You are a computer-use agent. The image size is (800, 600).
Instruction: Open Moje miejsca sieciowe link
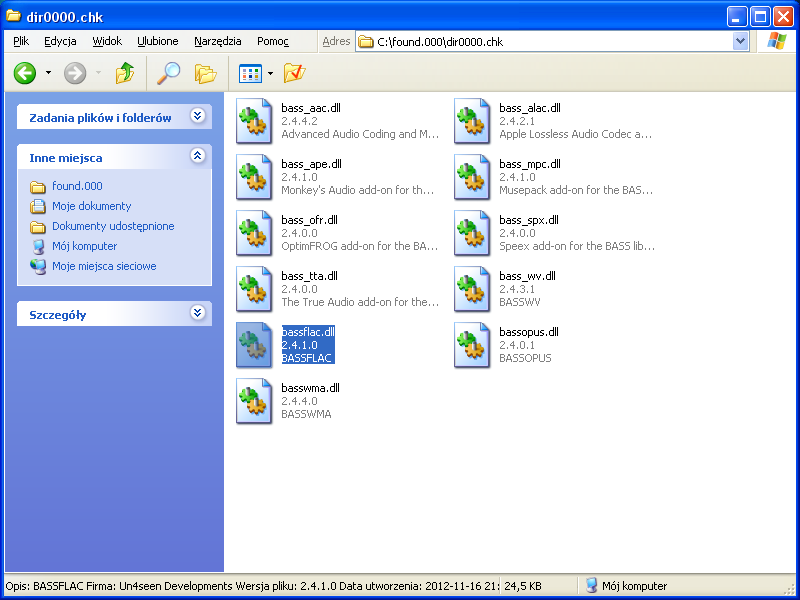pos(104,266)
